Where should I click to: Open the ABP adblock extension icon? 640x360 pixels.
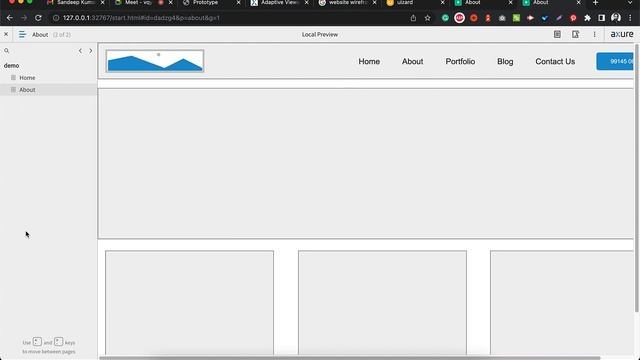click(459, 18)
